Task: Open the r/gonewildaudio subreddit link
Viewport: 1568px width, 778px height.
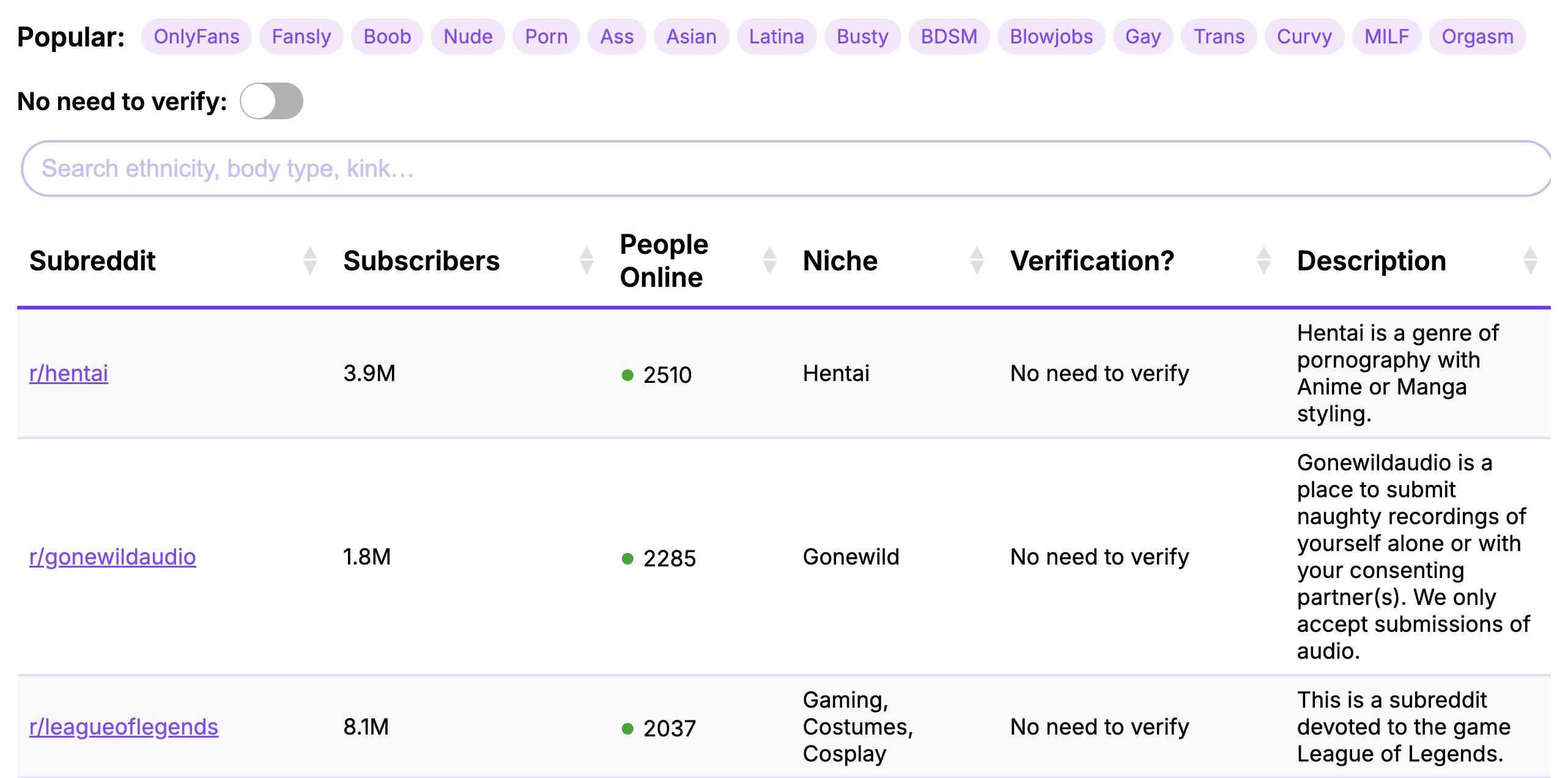Action: click(x=113, y=557)
